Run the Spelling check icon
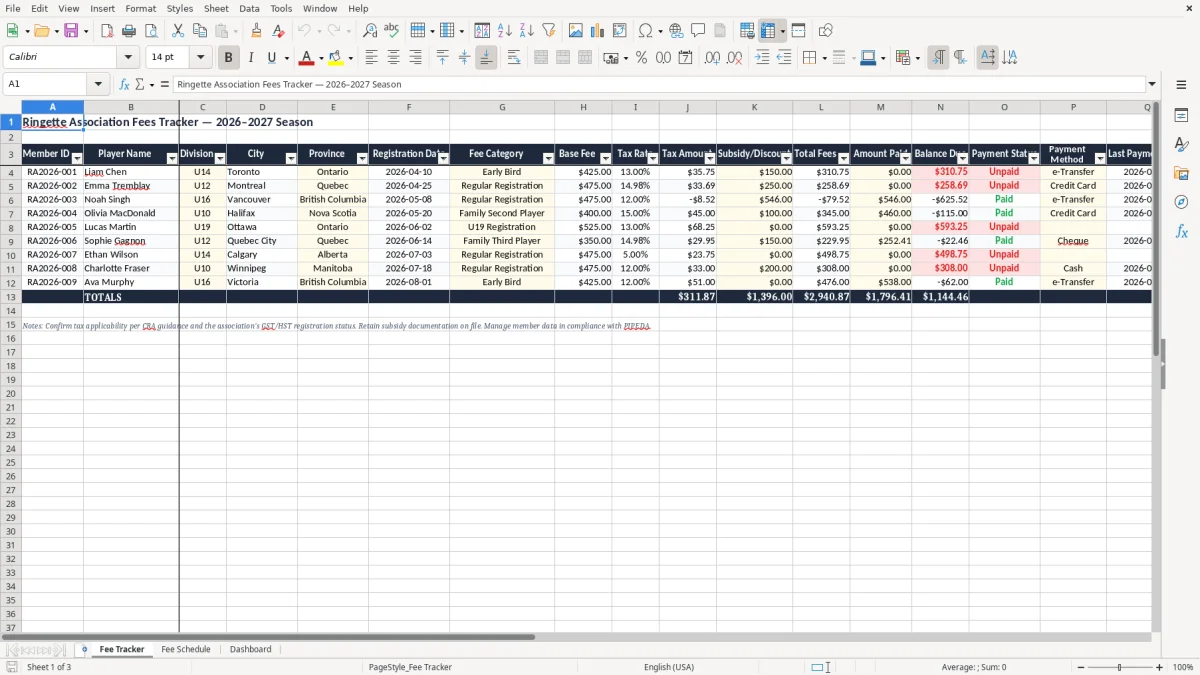The height and width of the screenshot is (675, 1200). 392,31
